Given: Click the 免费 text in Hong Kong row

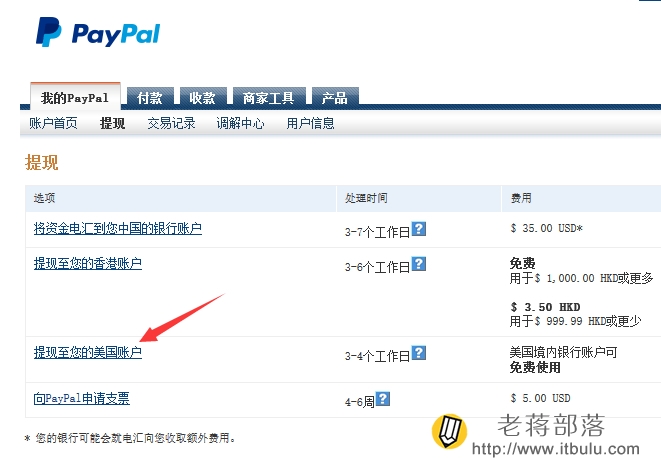Looking at the screenshot, I should tap(523, 263).
